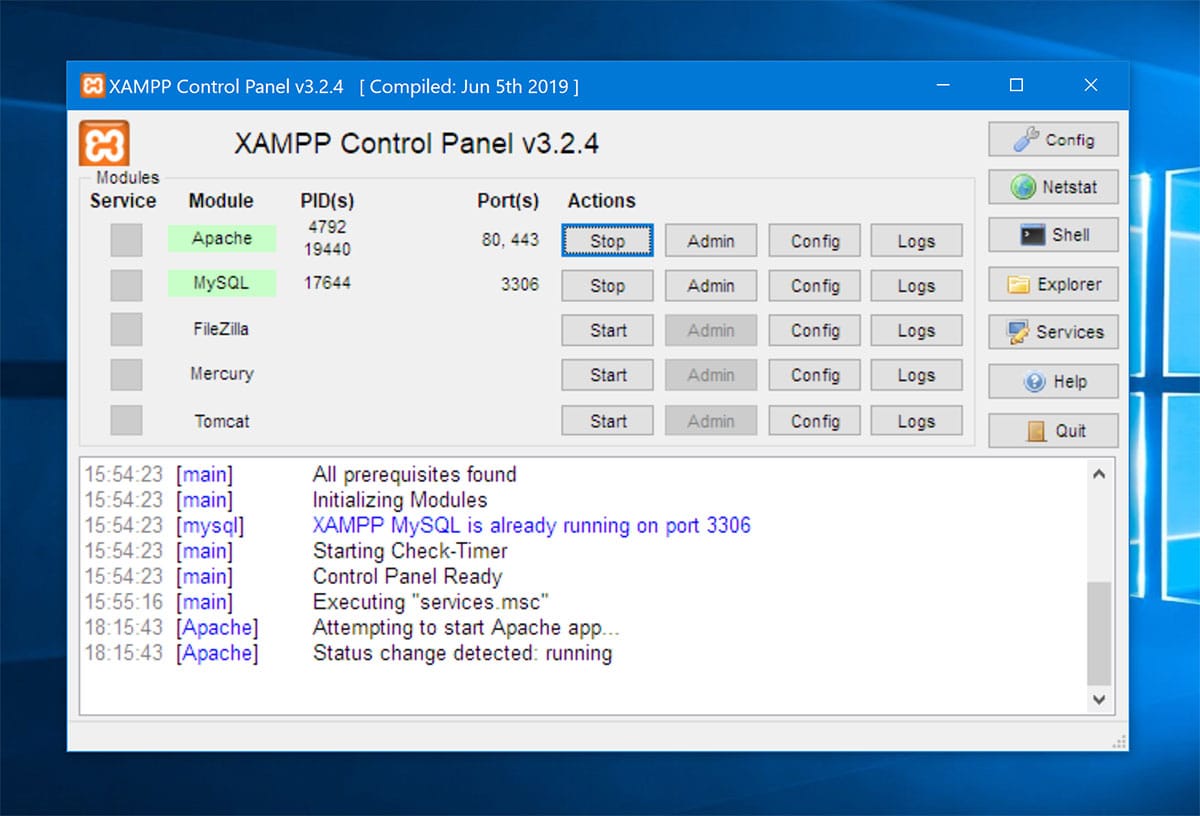Close the XAMPP Control Panel window
The height and width of the screenshot is (816, 1200).
point(1091,86)
